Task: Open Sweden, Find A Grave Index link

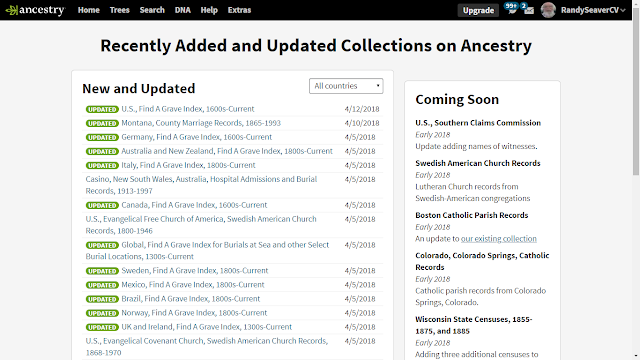Action: [x=195, y=271]
